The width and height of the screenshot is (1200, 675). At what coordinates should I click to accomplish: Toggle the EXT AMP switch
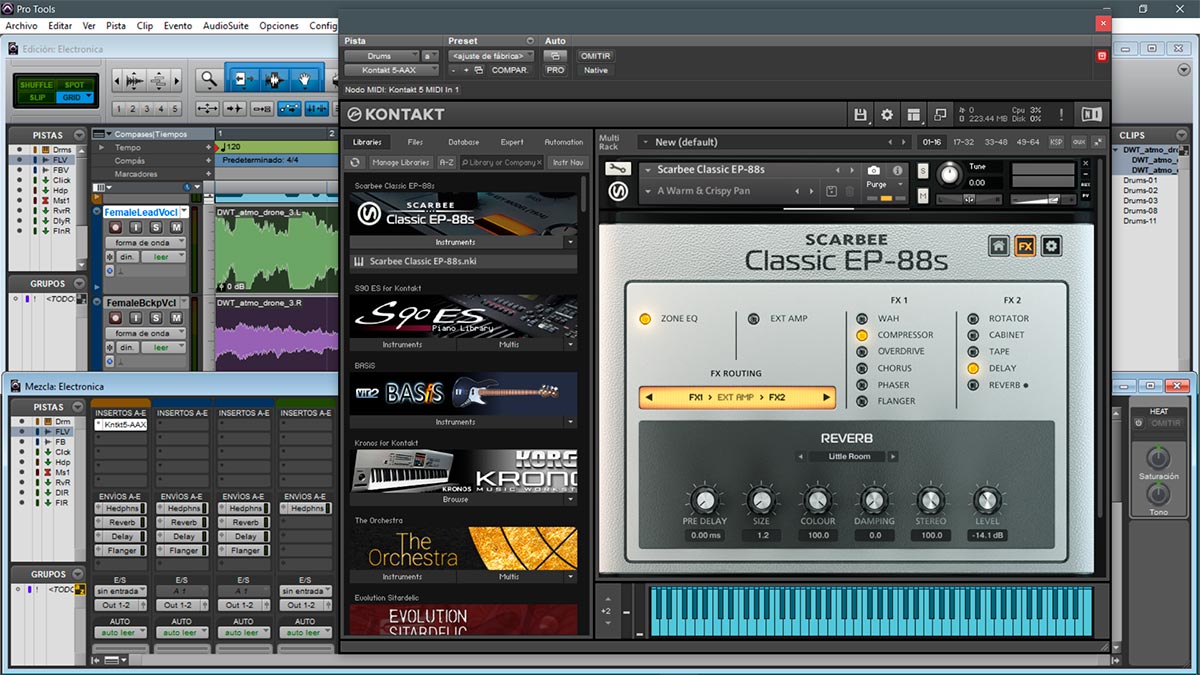(753, 319)
